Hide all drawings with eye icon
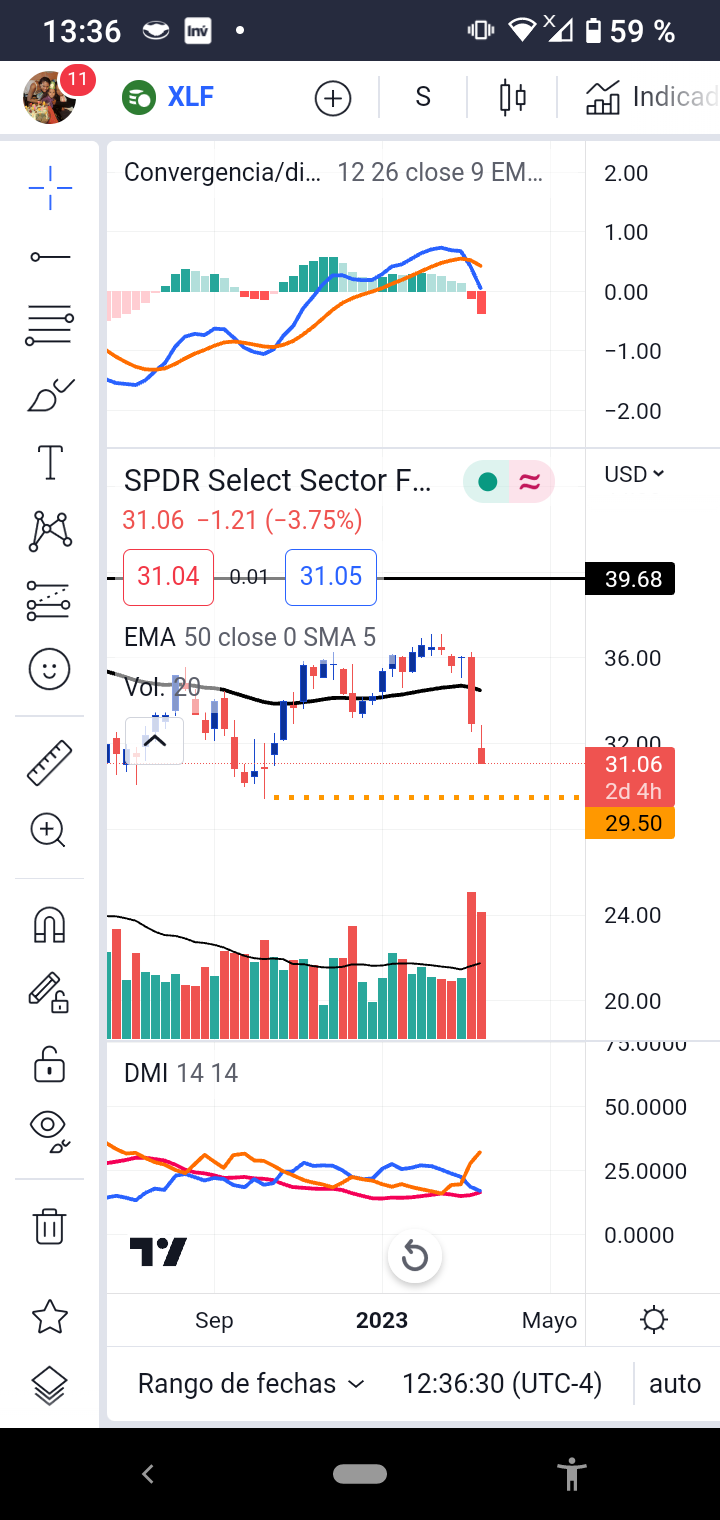Viewport: 720px width, 1520px height. (50, 1128)
